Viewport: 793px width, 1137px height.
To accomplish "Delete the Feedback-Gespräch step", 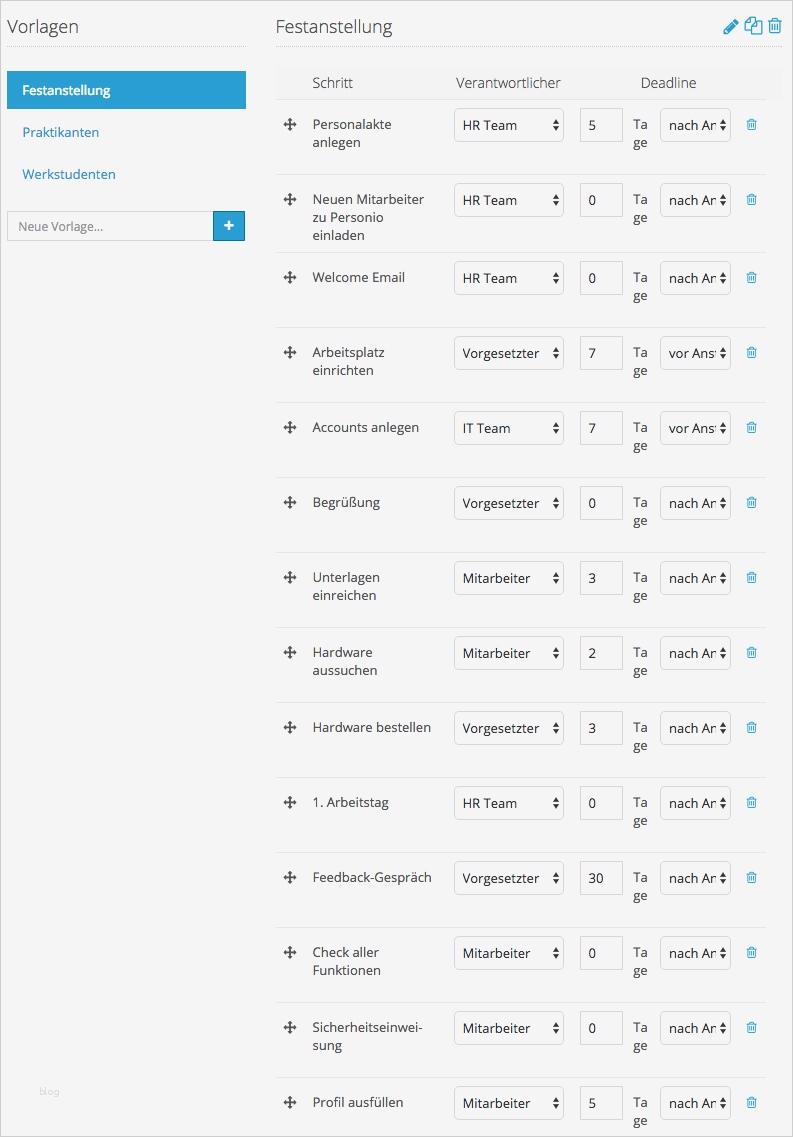I will point(752,878).
